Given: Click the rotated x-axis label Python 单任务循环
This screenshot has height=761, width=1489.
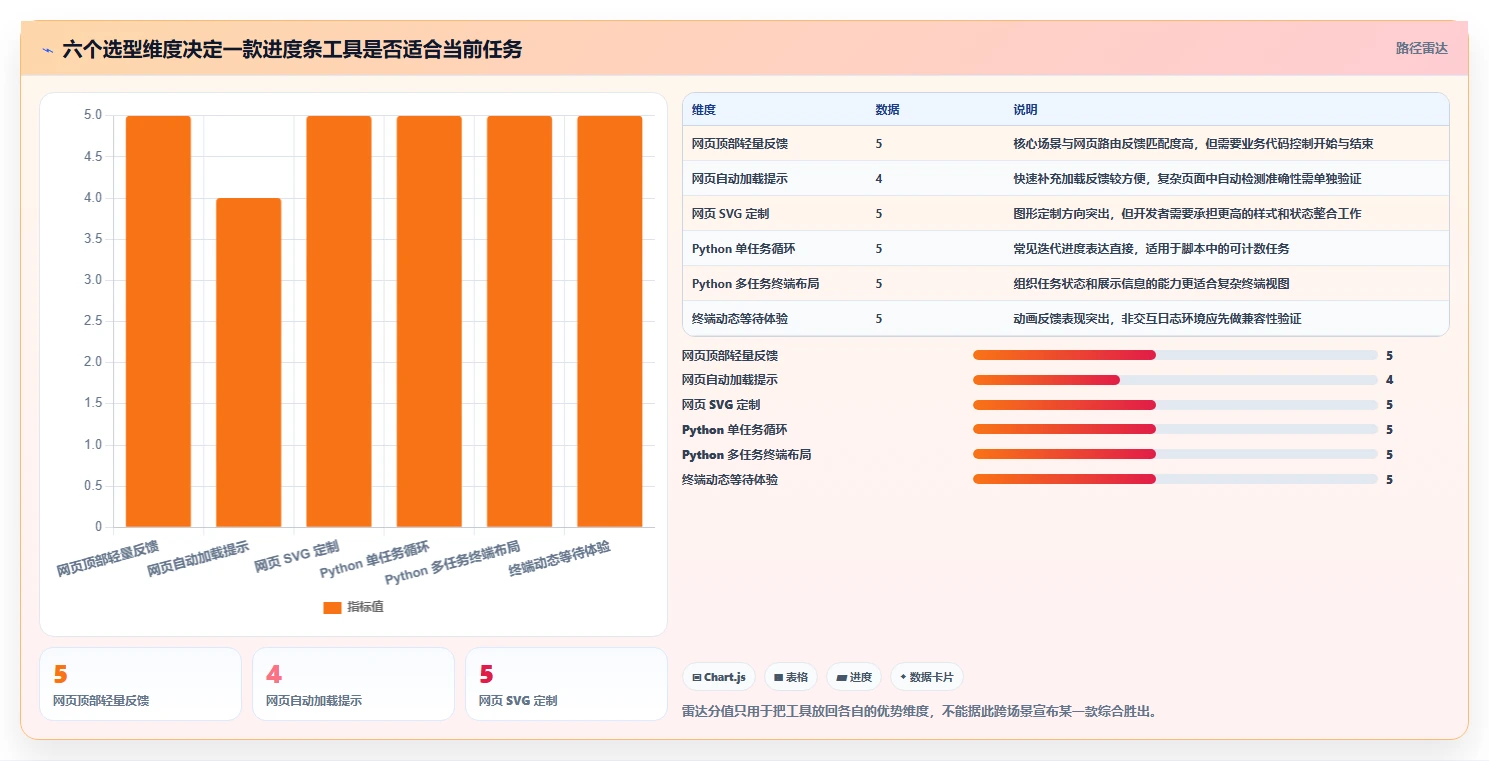Looking at the screenshot, I should tap(375, 559).
